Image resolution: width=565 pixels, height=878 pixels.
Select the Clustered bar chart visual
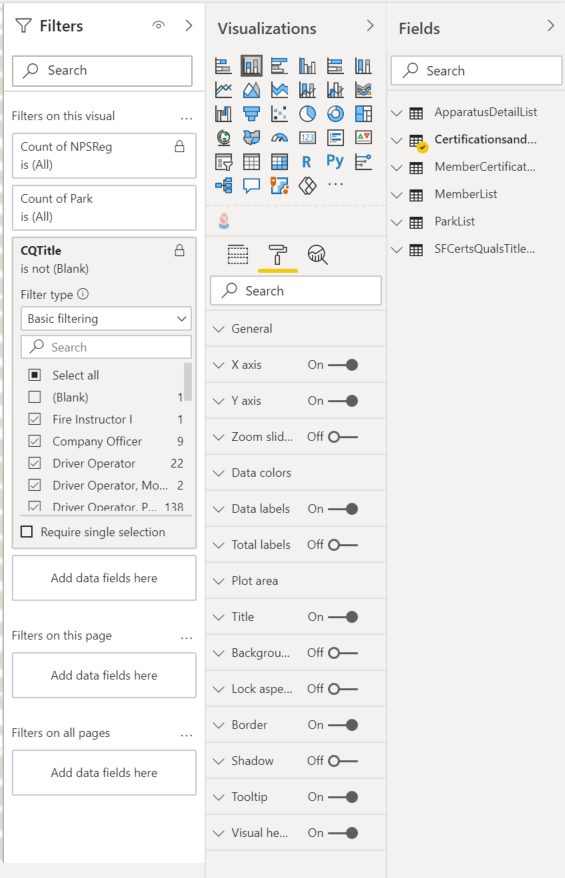pyautogui.click(x=279, y=66)
